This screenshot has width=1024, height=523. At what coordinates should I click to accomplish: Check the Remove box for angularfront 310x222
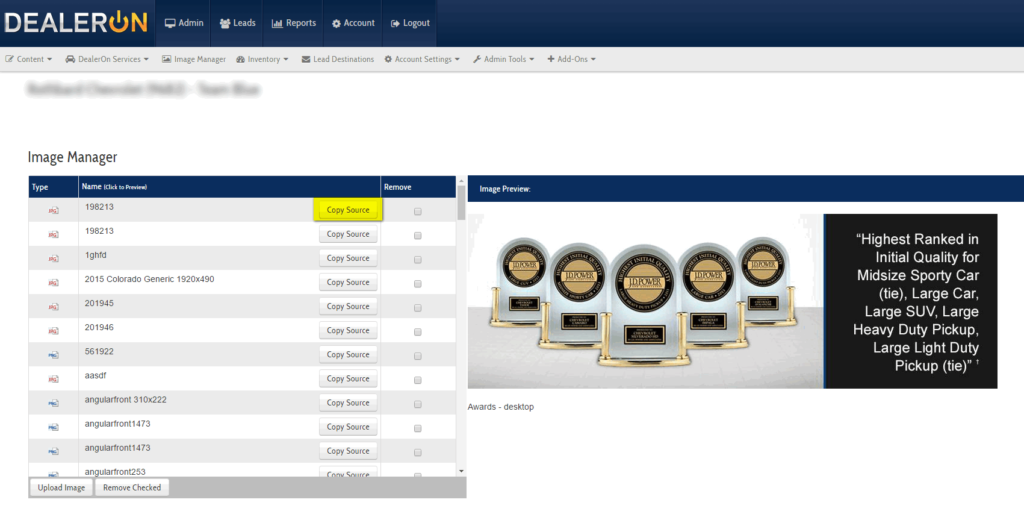point(418,404)
